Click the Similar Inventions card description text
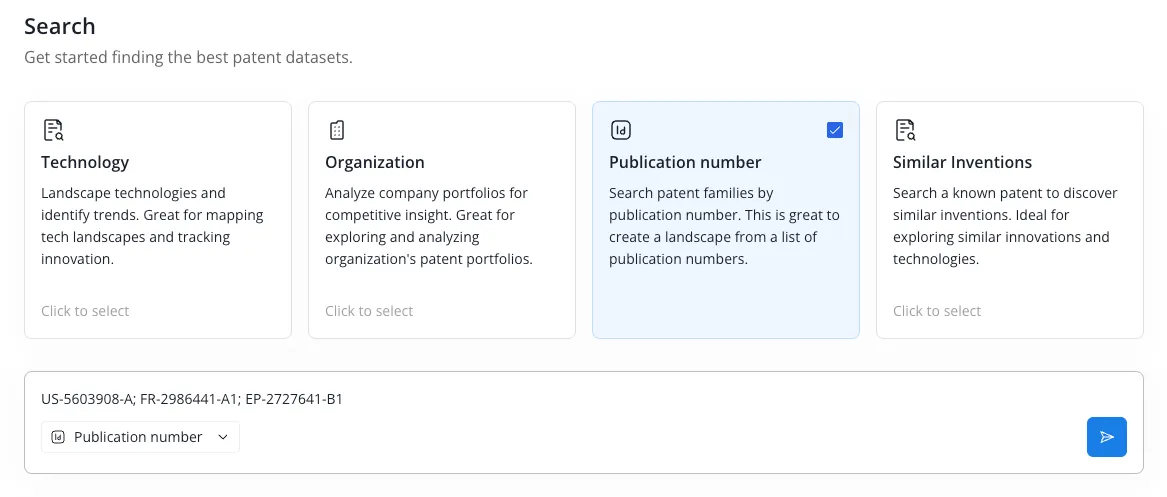This screenshot has height=497, width=1167. [1005, 226]
